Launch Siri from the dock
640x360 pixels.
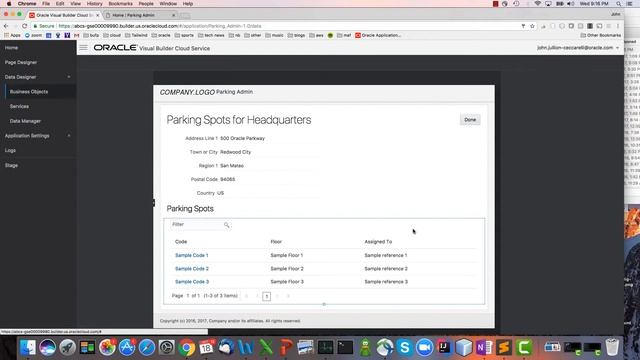click(47, 347)
